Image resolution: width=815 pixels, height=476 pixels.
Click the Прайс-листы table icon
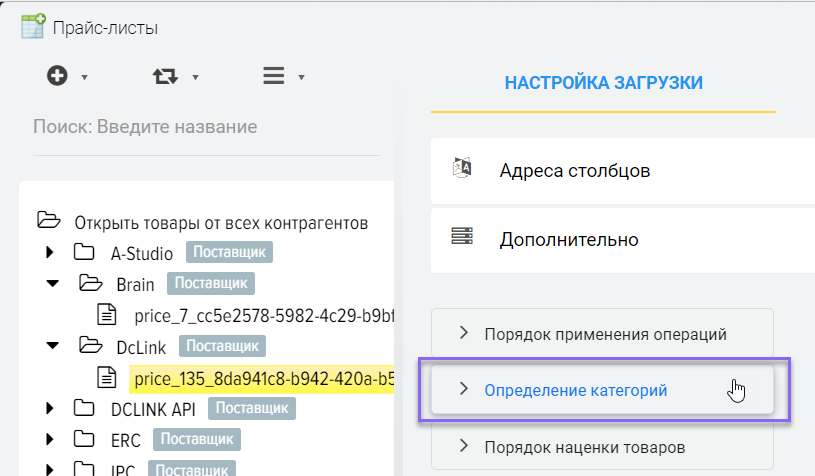[x=32, y=27]
